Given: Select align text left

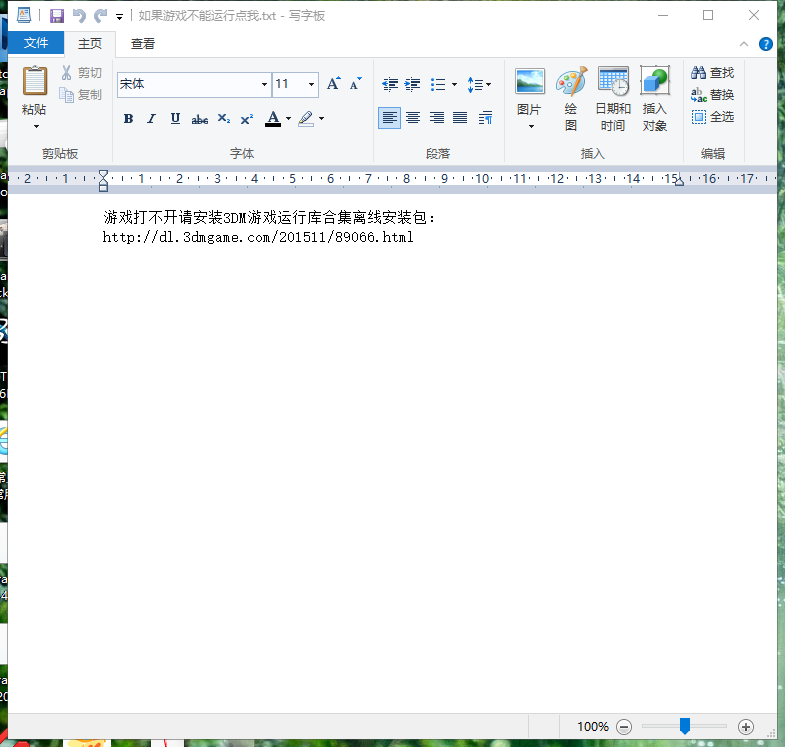Looking at the screenshot, I should 389,118.
